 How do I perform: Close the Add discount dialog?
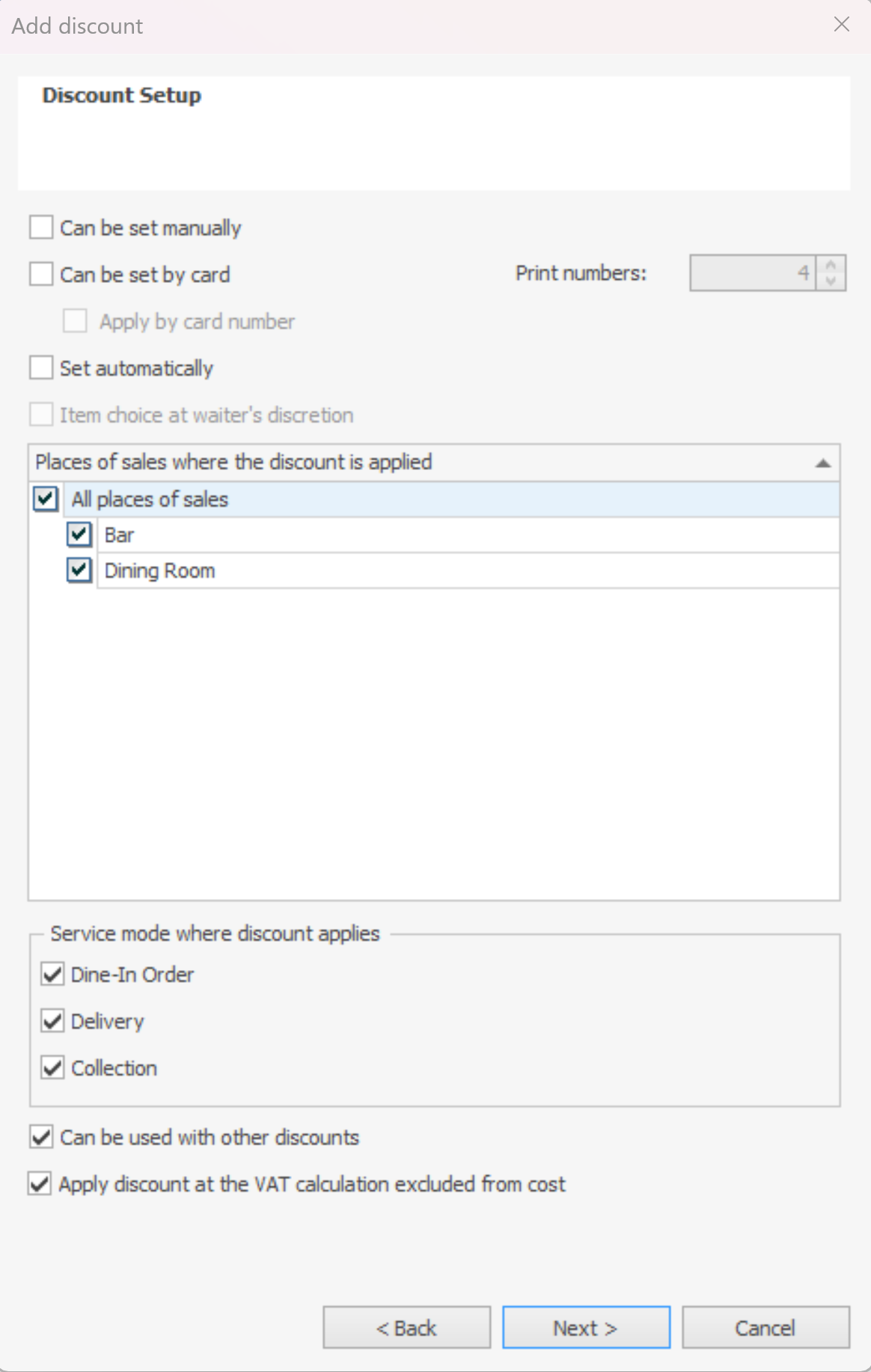click(x=841, y=25)
